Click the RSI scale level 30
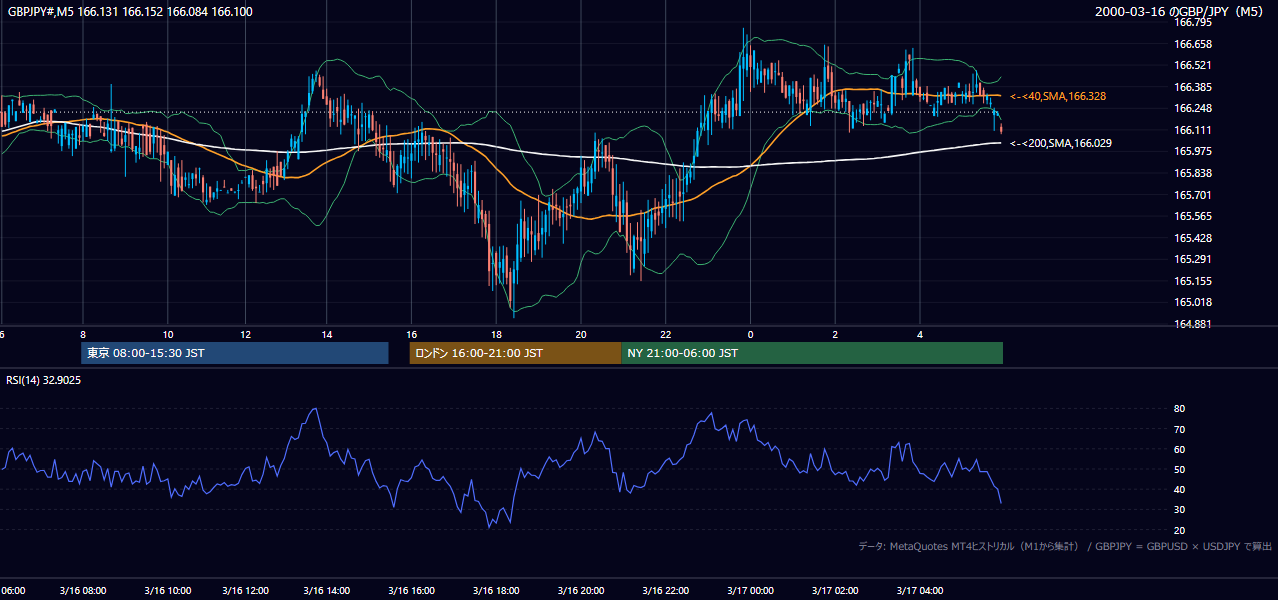 [x=1180, y=510]
